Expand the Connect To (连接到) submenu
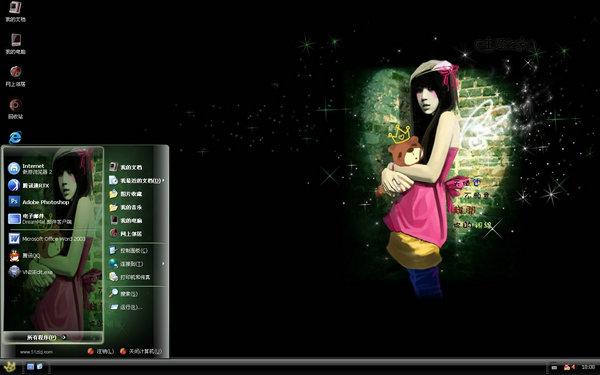The image size is (600, 375). click(137, 264)
